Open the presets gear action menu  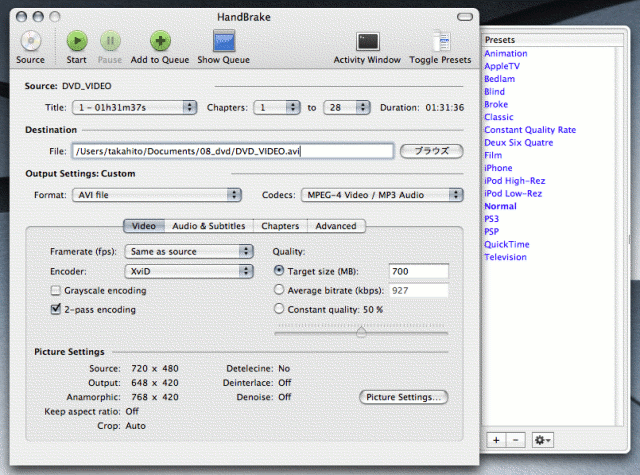(544, 439)
